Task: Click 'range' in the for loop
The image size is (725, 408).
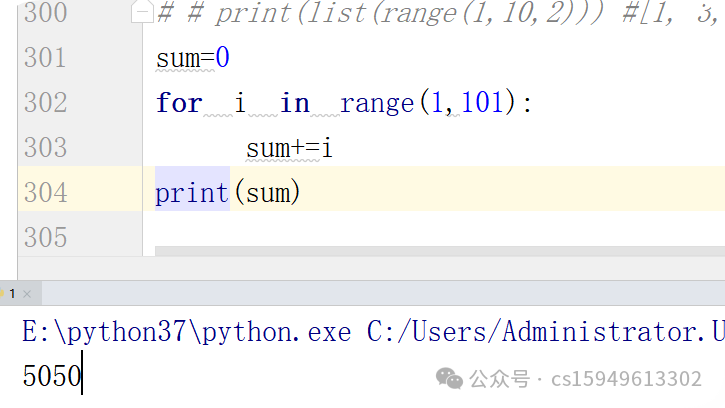Action: point(377,104)
